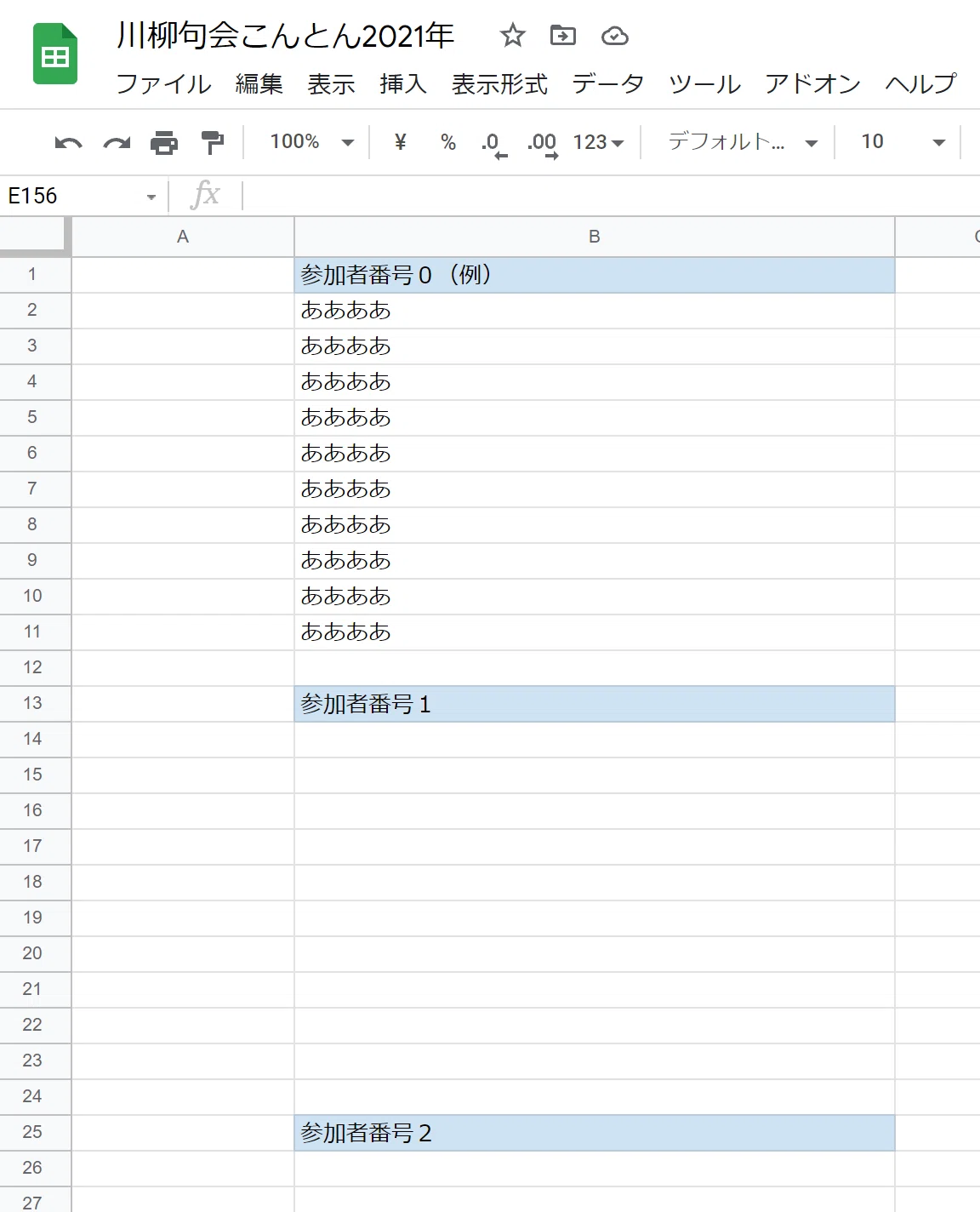Redo the last undone action
Image resolution: width=980 pixels, height=1212 pixels.
coord(117,142)
